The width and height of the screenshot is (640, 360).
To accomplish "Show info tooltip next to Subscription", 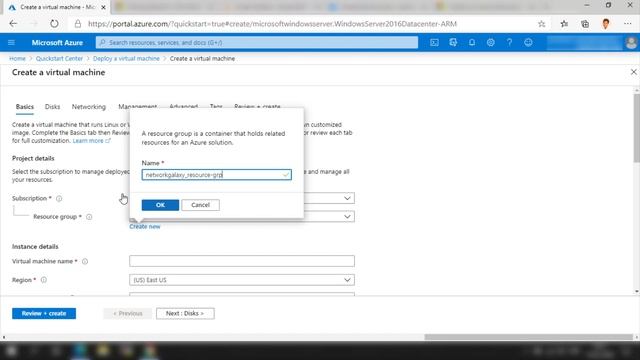I will (x=59, y=198).
